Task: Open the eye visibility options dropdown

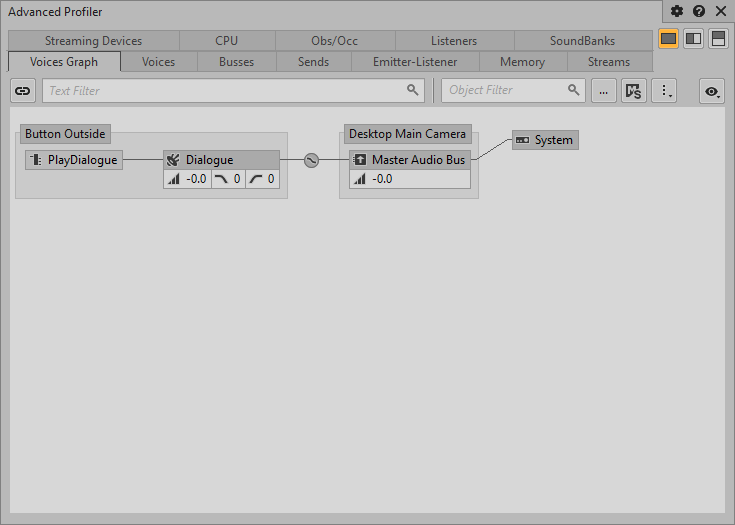Action: point(712,91)
